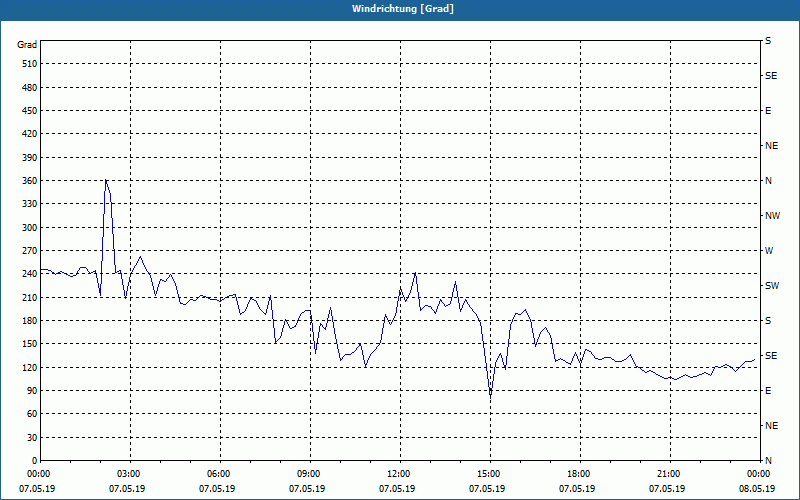The image size is (800, 500).
Task: Select the S compass label at the right axis top
Action: click(768, 41)
